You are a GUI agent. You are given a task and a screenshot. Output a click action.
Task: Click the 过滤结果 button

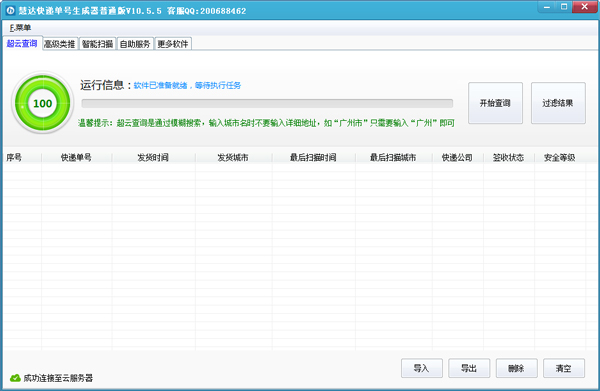[x=558, y=103]
